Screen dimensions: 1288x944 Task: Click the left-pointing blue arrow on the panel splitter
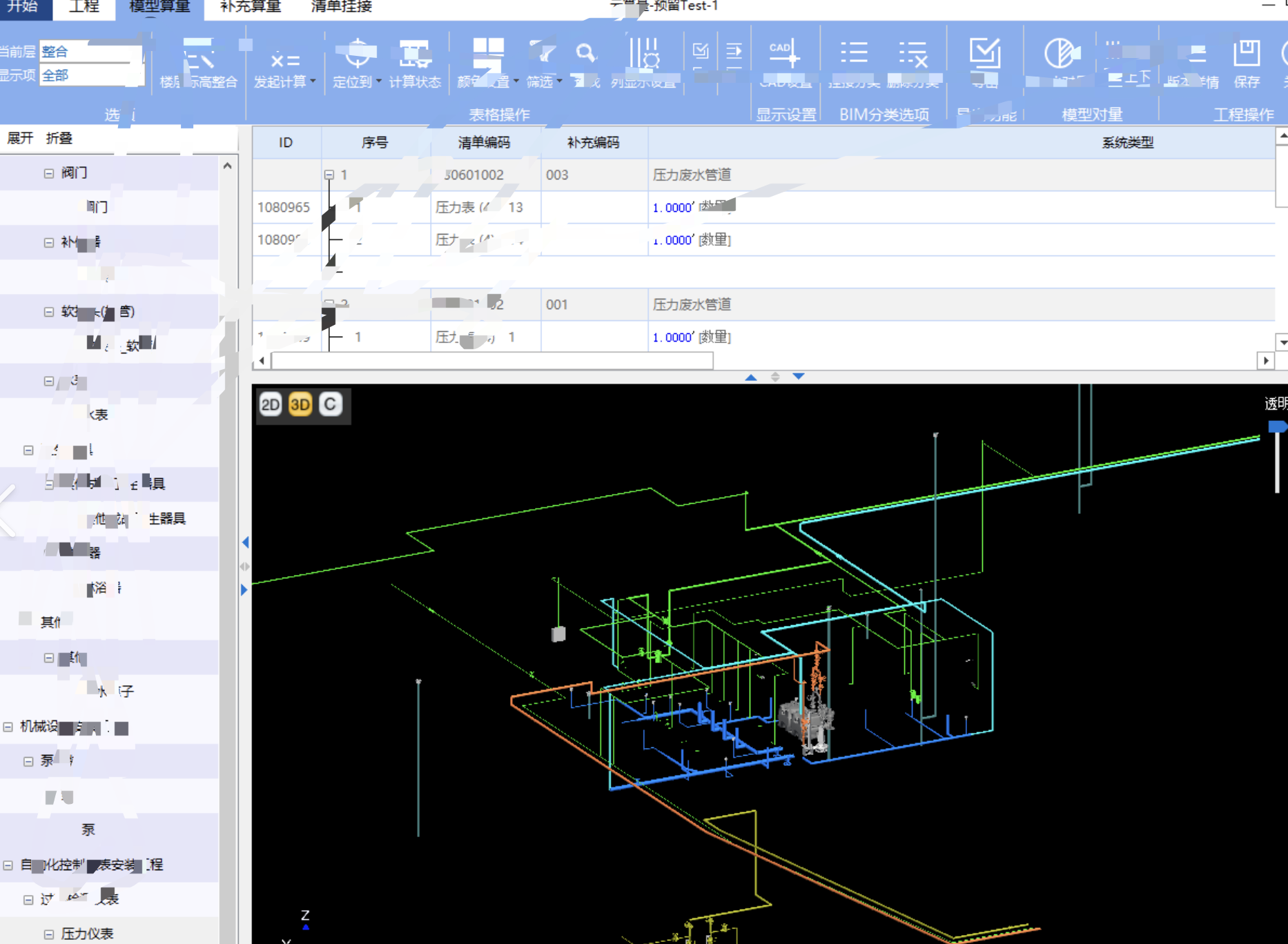click(x=245, y=542)
